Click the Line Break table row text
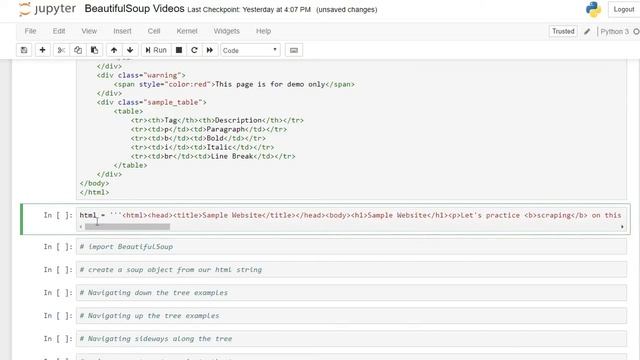Image resolution: width=640 pixels, height=360 pixels. [x=213, y=156]
